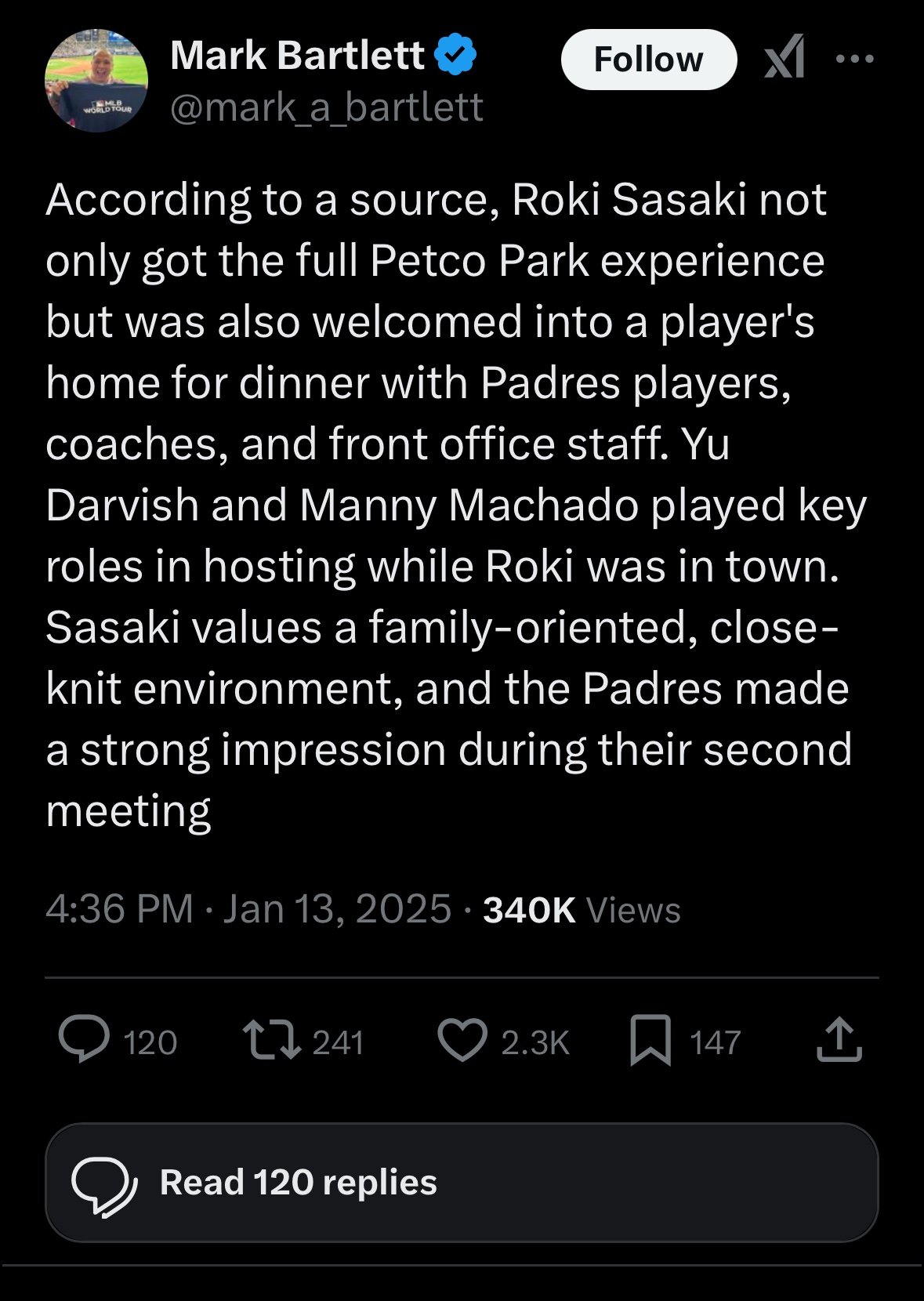Click the 2.3K likes count
This screenshot has height=1301, width=924.
(x=535, y=1042)
